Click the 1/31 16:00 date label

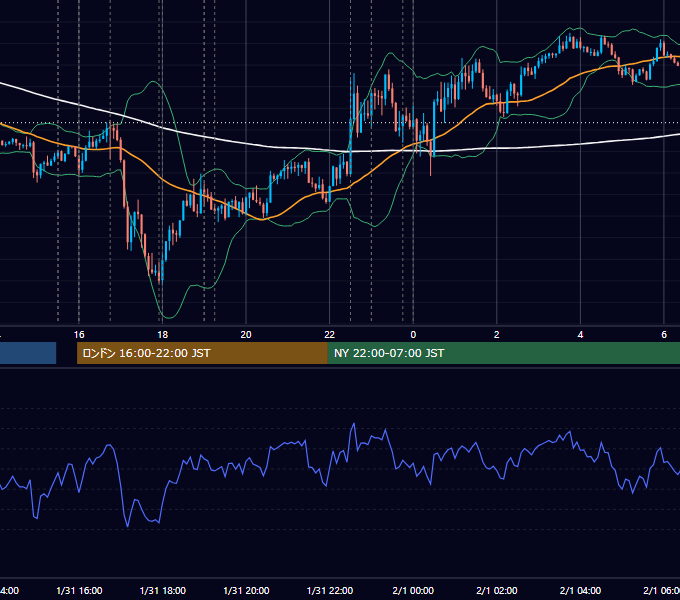pos(79,591)
